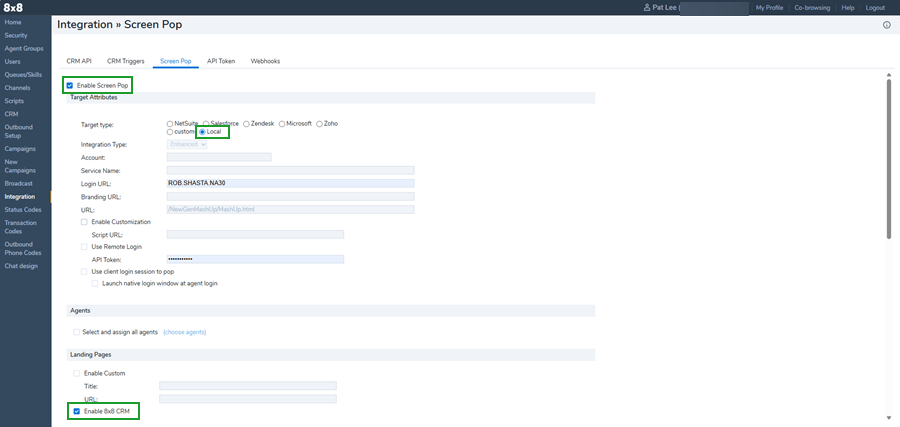Choose the Zendesk target type option
Screen dimensions: 900x427
click(246, 123)
